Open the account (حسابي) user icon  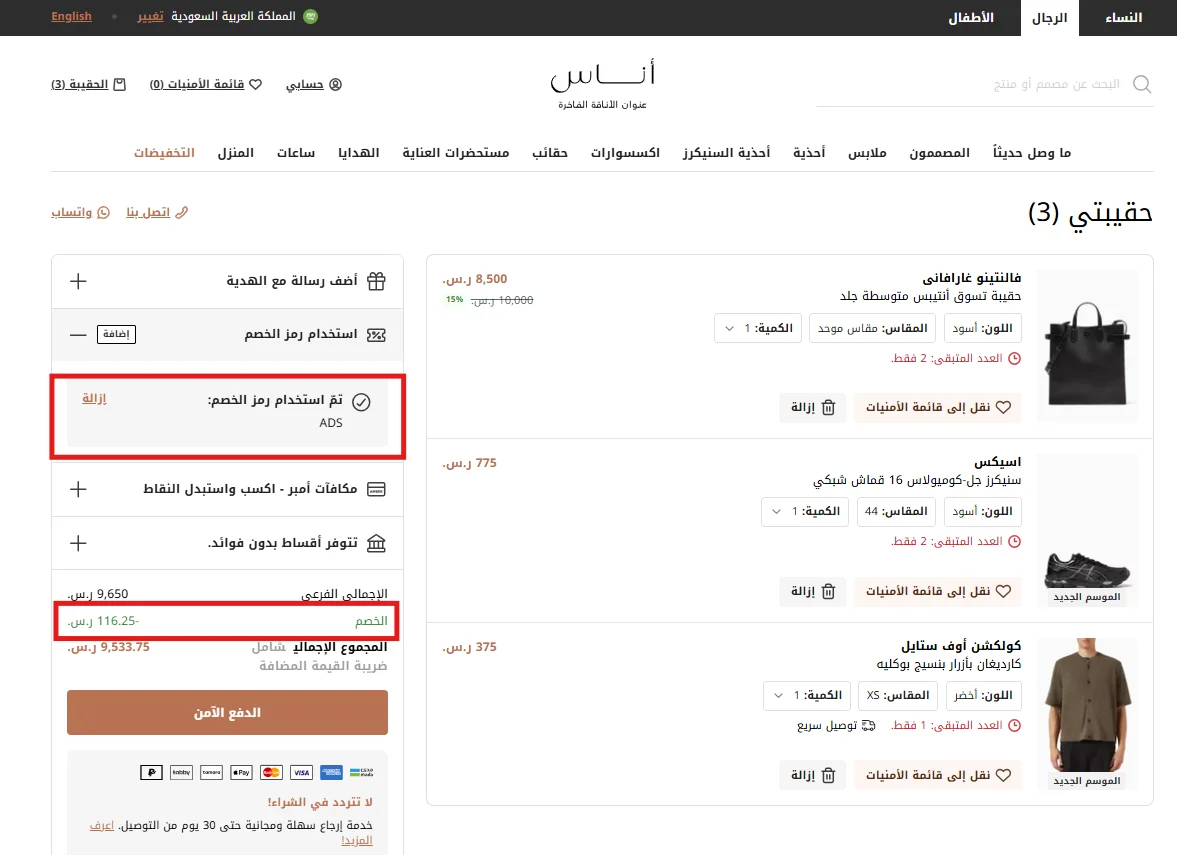coord(336,84)
